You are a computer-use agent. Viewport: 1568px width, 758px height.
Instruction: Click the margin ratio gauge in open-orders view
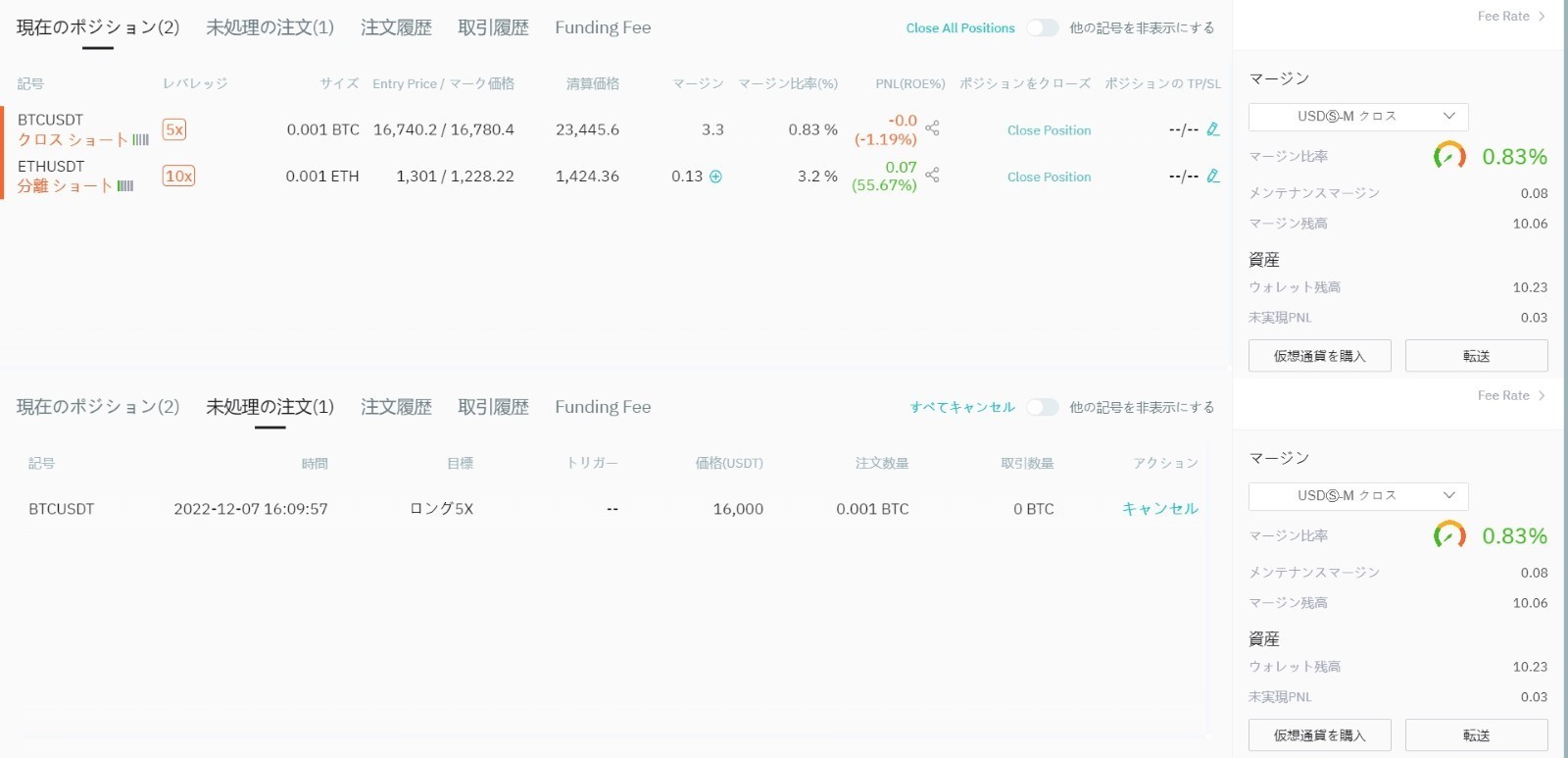pyautogui.click(x=1449, y=535)
